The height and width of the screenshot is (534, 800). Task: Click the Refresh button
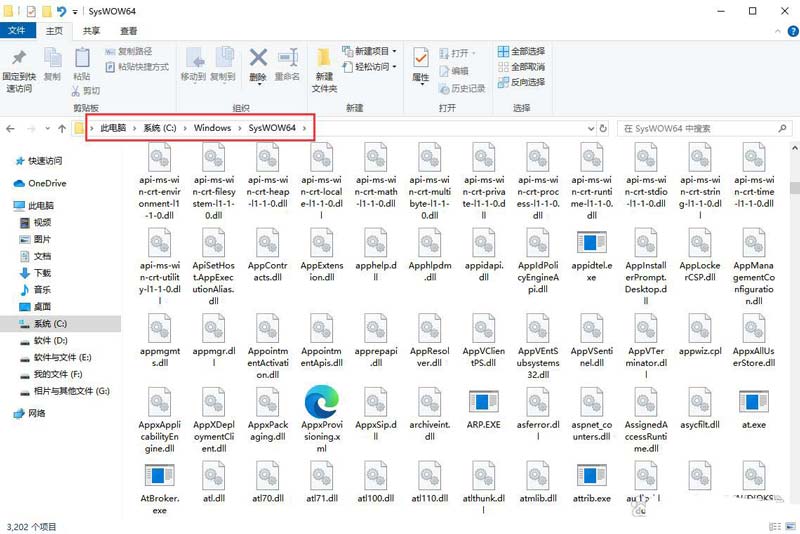(x=603, y=129)
